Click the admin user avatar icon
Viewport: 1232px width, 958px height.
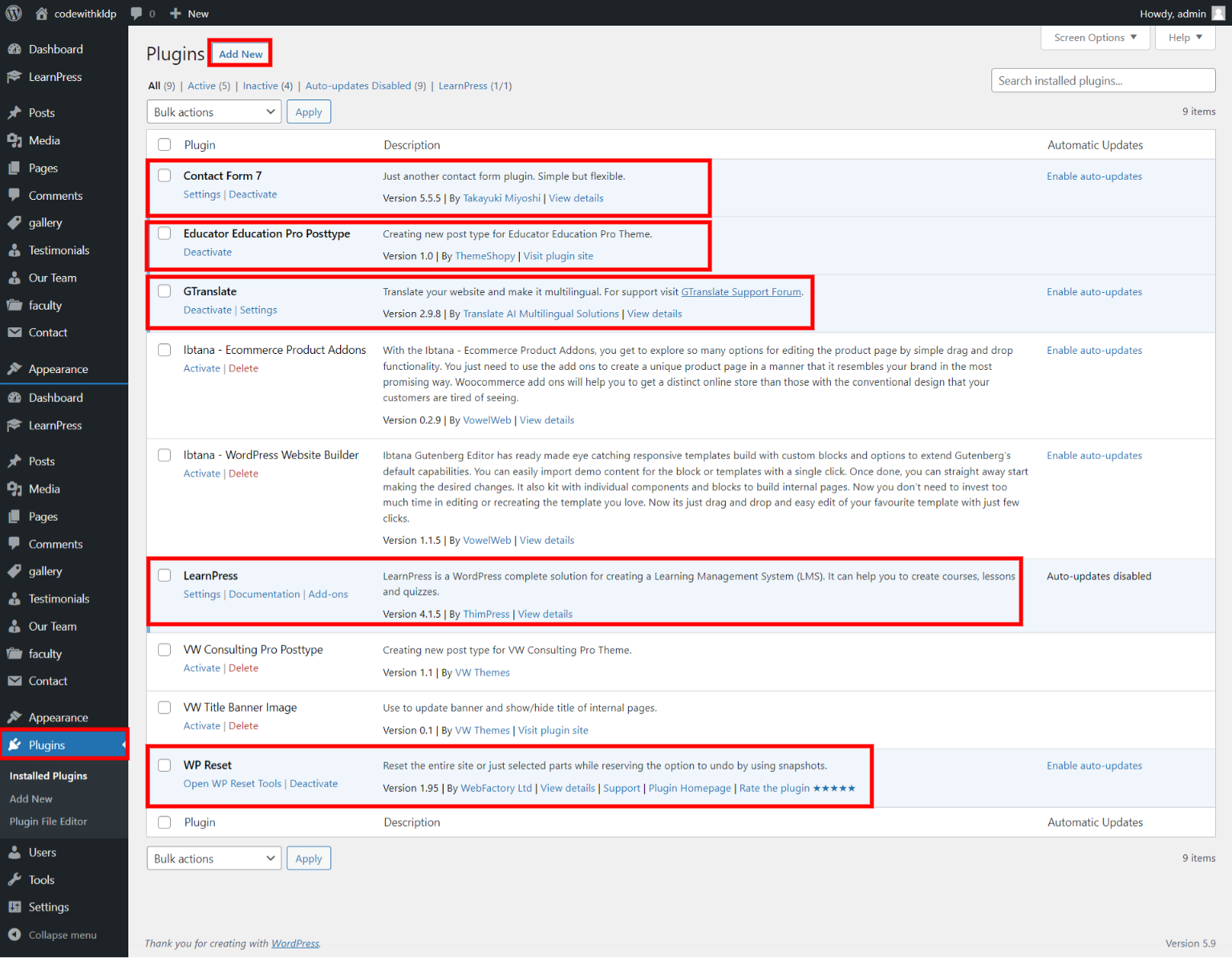point(1218,13)
